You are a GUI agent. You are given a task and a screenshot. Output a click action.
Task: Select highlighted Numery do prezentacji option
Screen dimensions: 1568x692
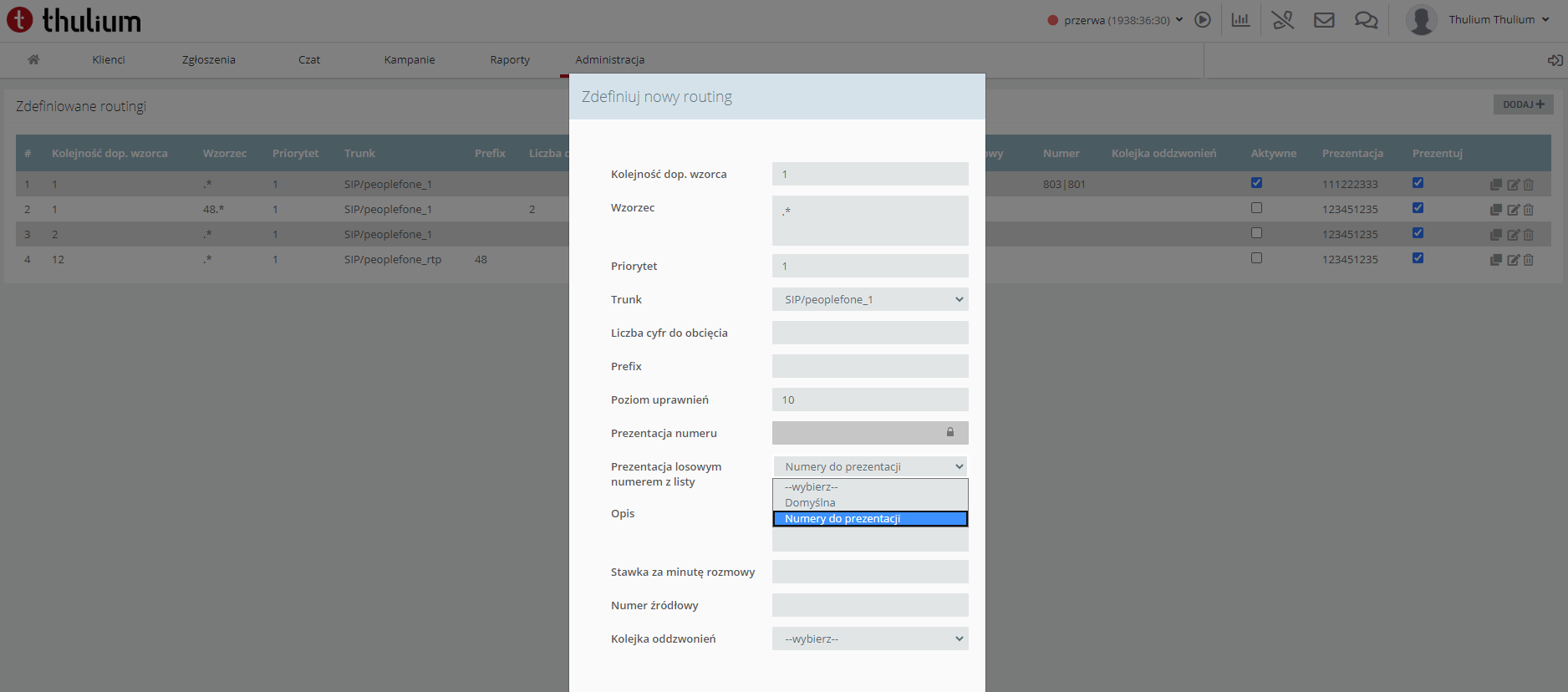click(x=870, y=518)
